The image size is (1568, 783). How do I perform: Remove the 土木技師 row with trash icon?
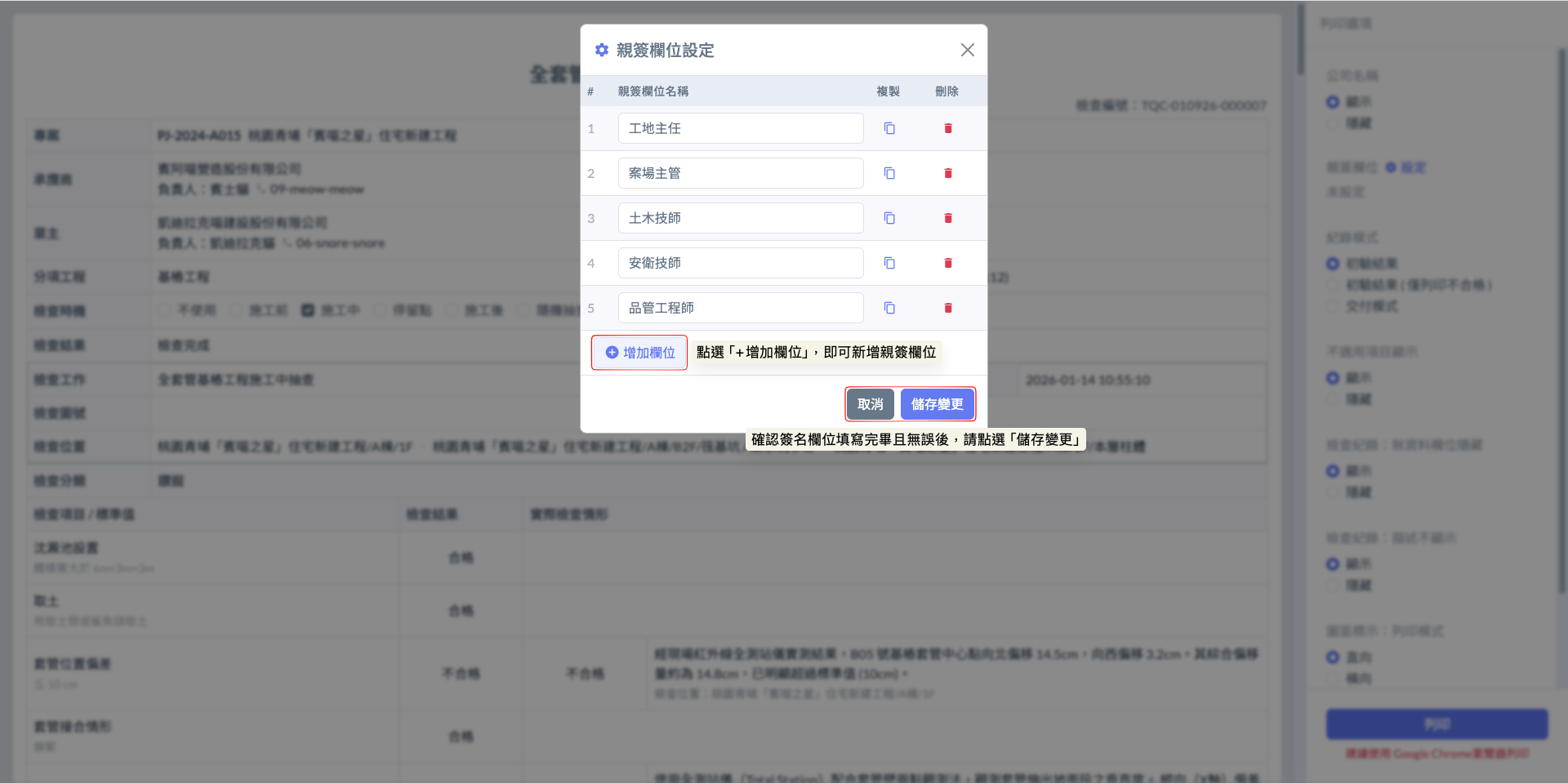point(948,218)
